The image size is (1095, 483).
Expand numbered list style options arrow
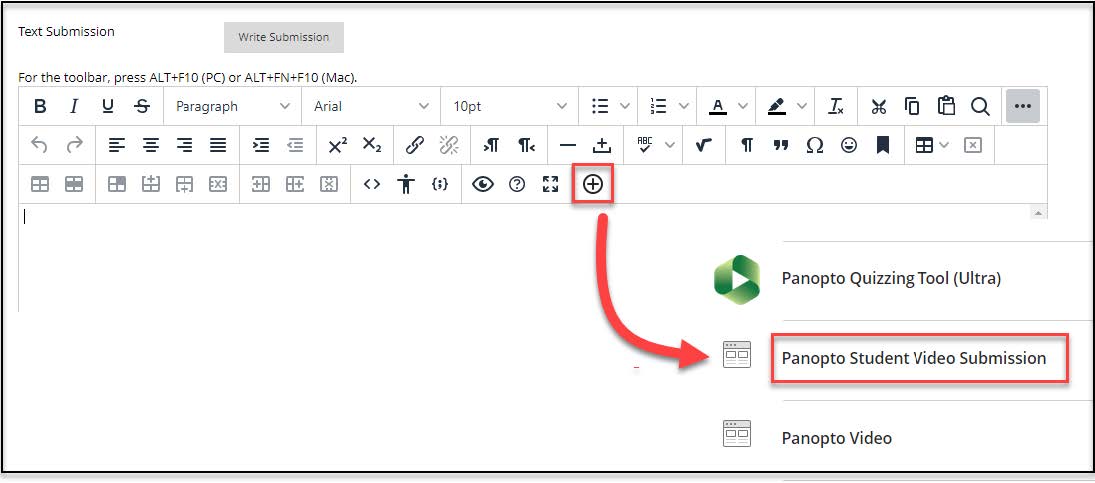(684, 106)
